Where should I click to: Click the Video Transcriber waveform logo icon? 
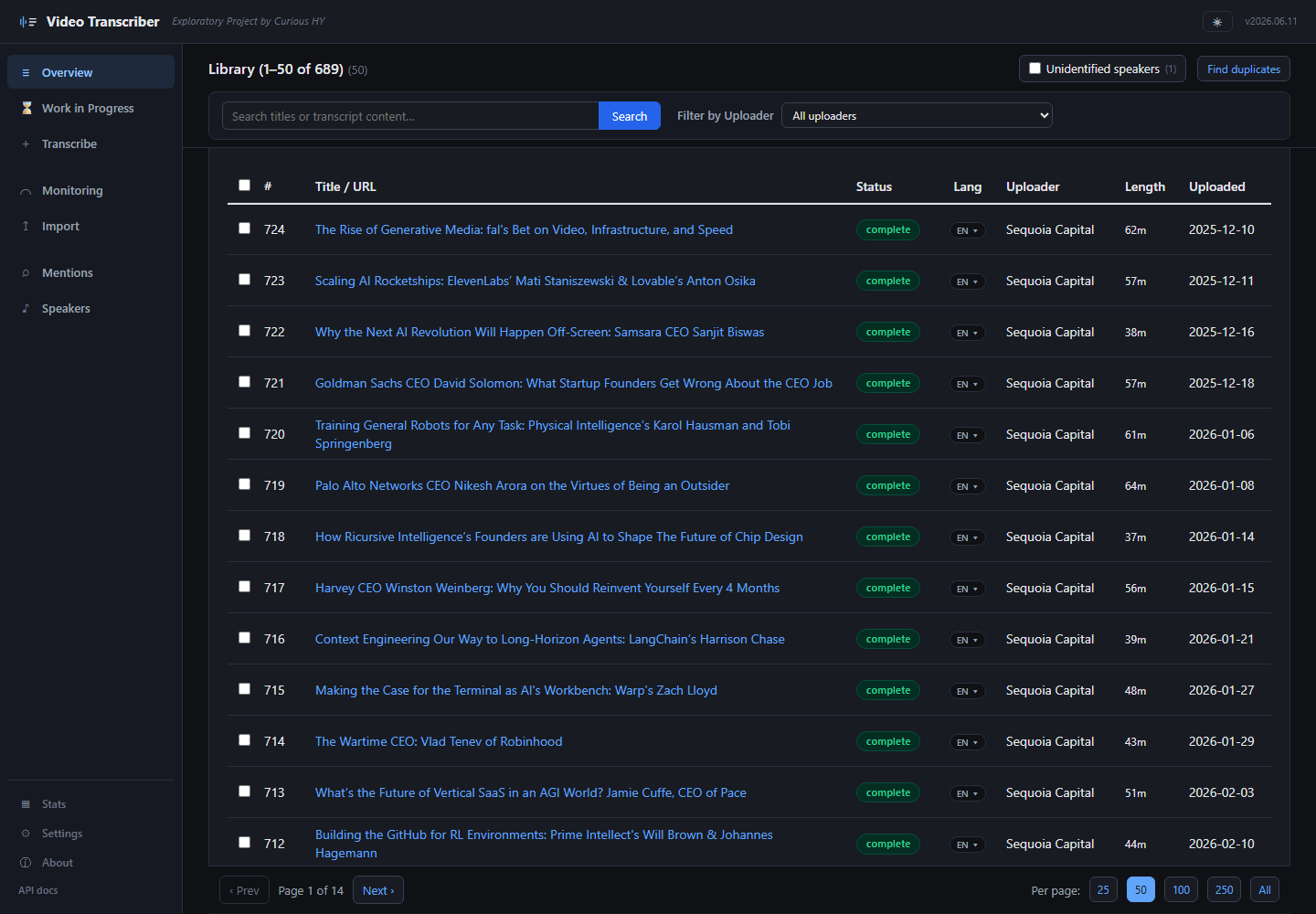(x=28, y=22)
